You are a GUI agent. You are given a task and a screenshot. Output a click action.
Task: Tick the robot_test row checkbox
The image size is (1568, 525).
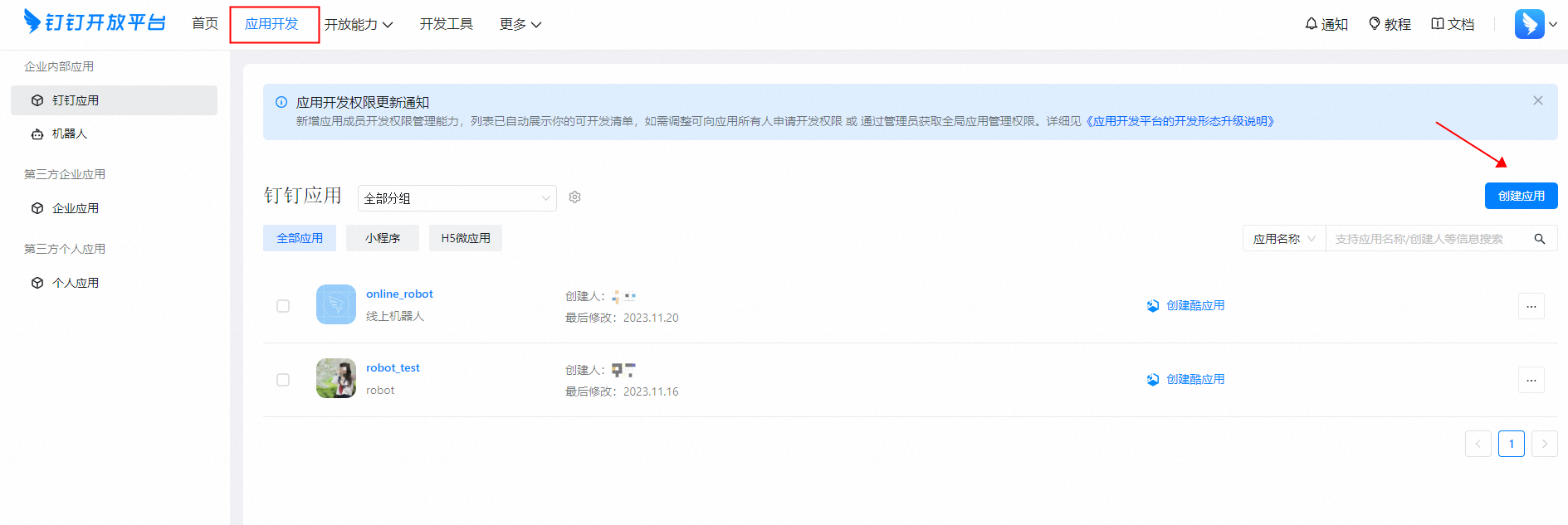pos(283,380)
